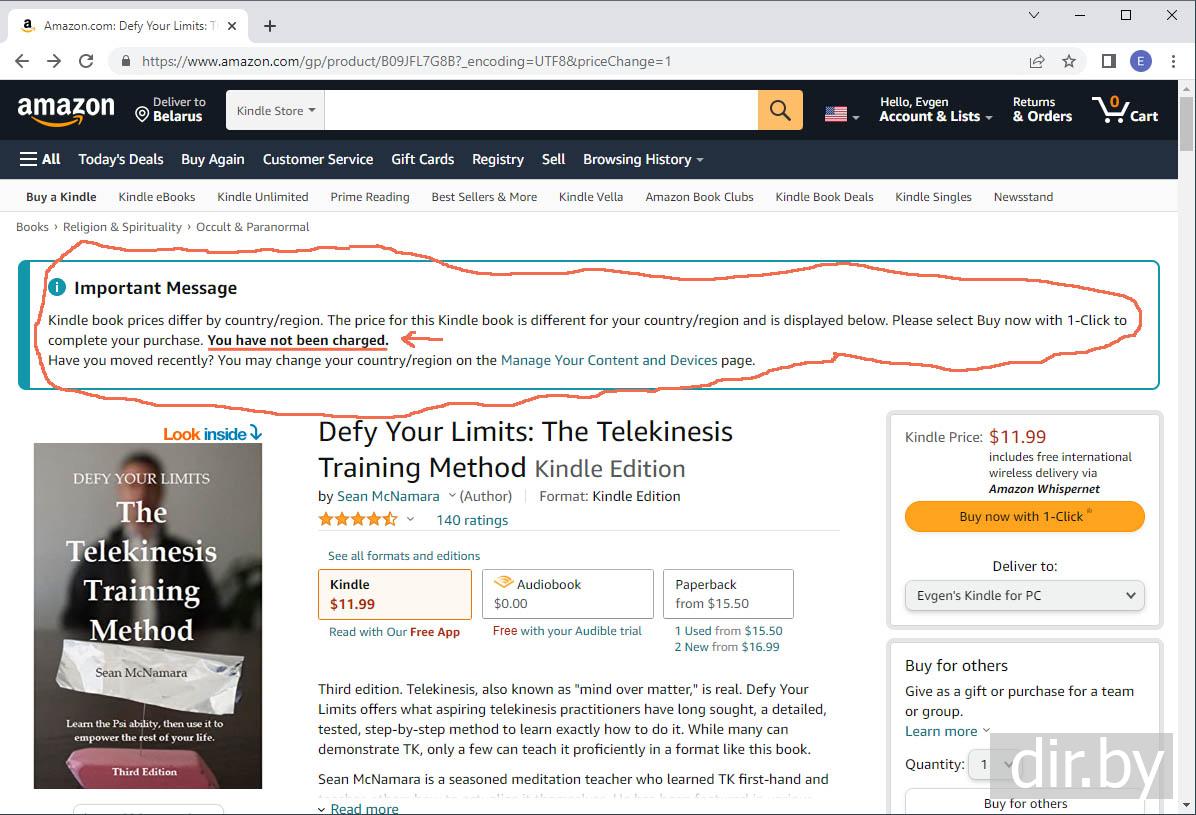Open Manage Your Content and Devices link

click(609, 360)
